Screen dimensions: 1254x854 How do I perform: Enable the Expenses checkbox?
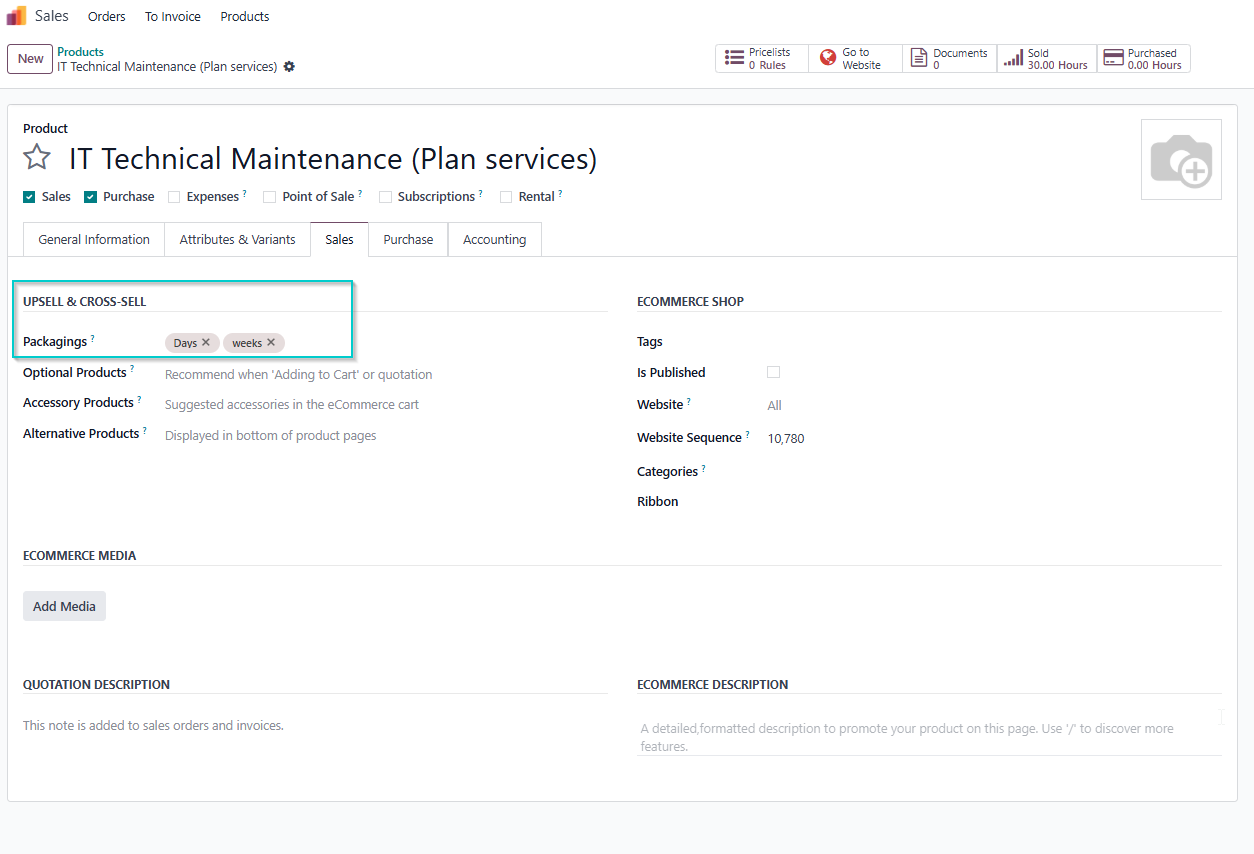coord(174,197)
